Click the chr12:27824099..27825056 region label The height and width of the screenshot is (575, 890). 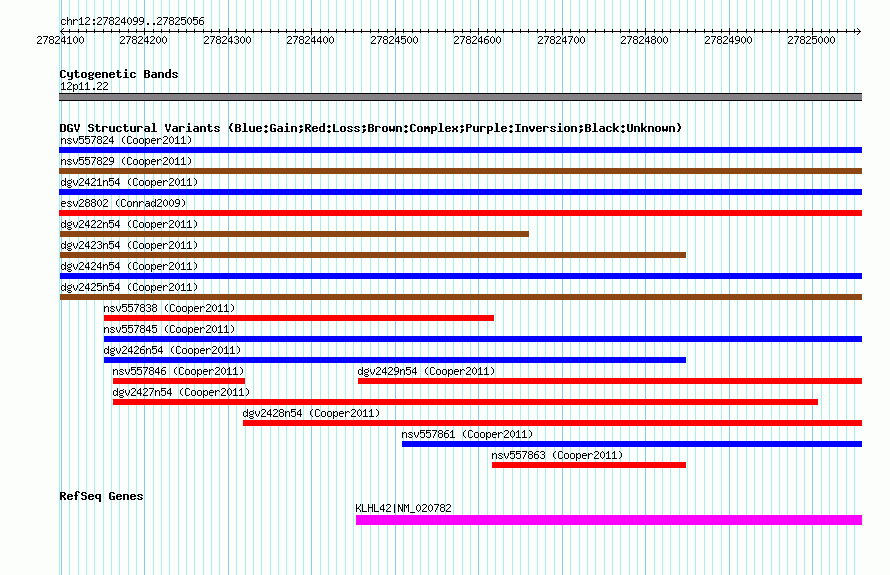click(132, 21)
